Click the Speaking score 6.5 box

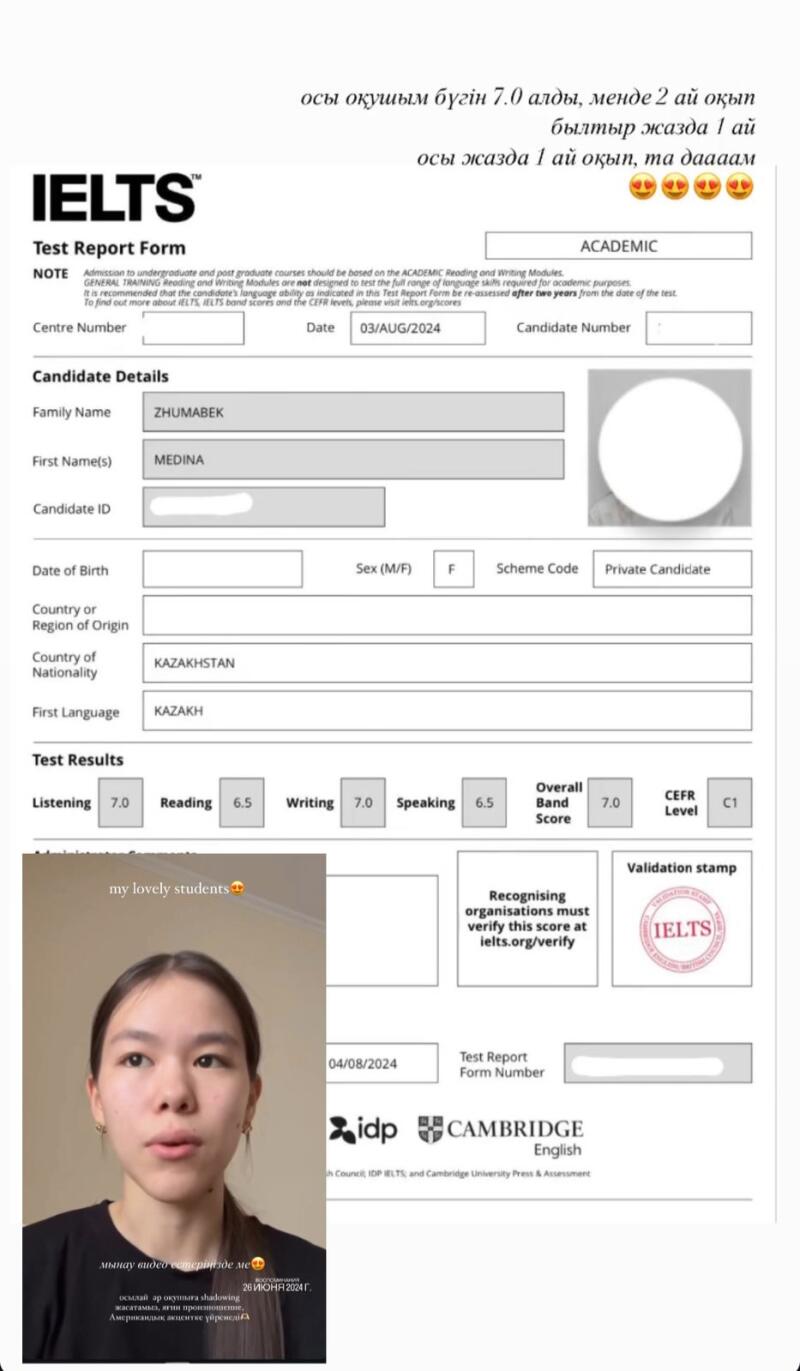click(x=484, y=802)
